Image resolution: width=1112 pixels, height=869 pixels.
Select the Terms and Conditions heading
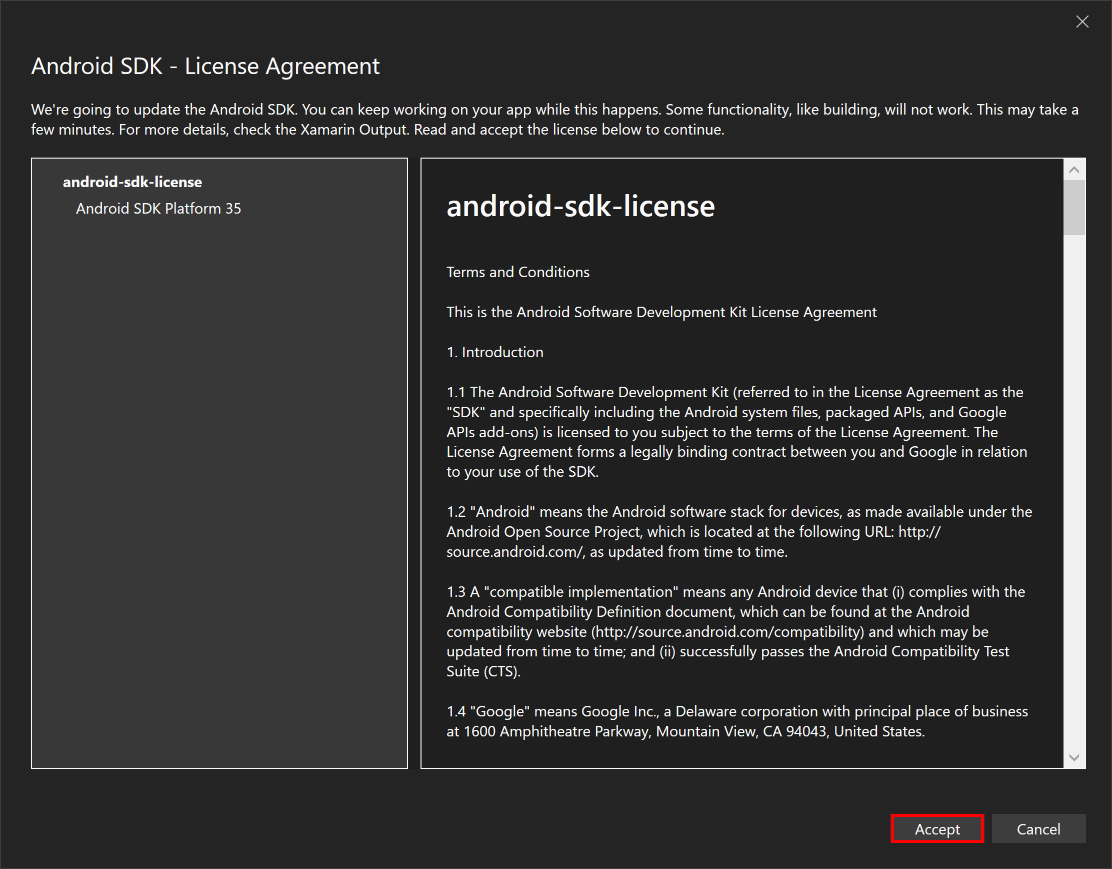(x=517, y=271)
